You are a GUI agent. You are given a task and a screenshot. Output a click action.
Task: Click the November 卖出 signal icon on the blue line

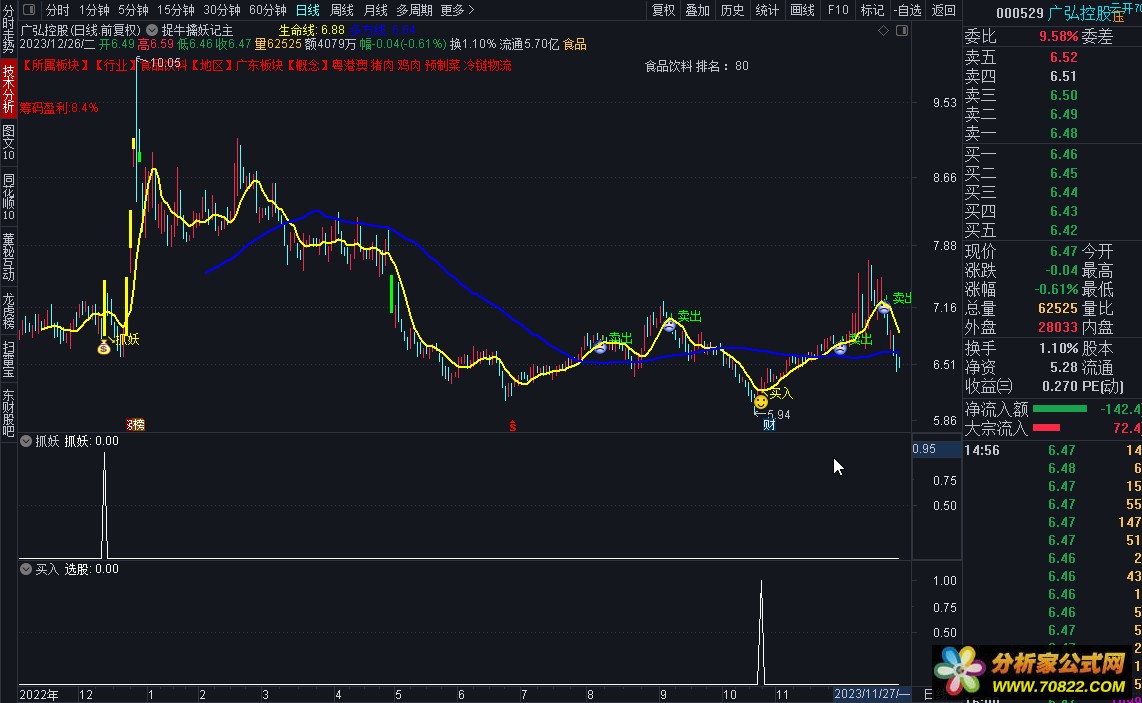pyautogui.click(x=840, y=349)
